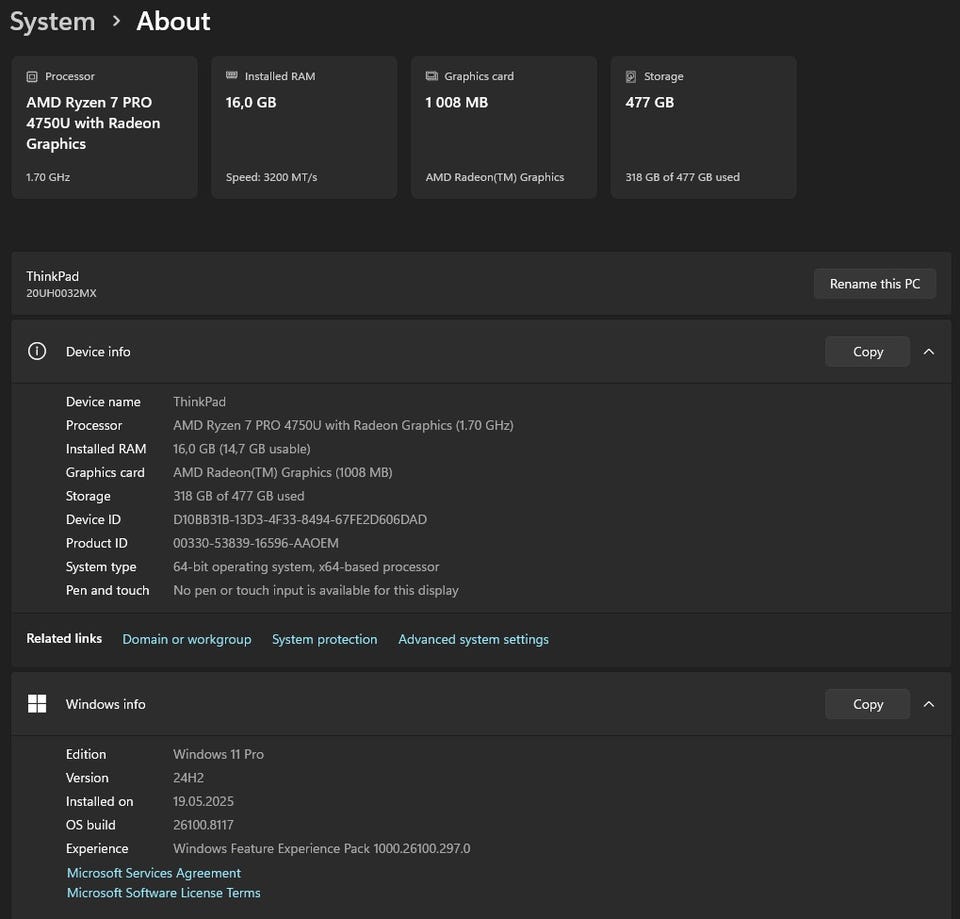Copy the Windows info details
Image resolution: width=960 pixels, height=919 pixels.
[867, 704]
